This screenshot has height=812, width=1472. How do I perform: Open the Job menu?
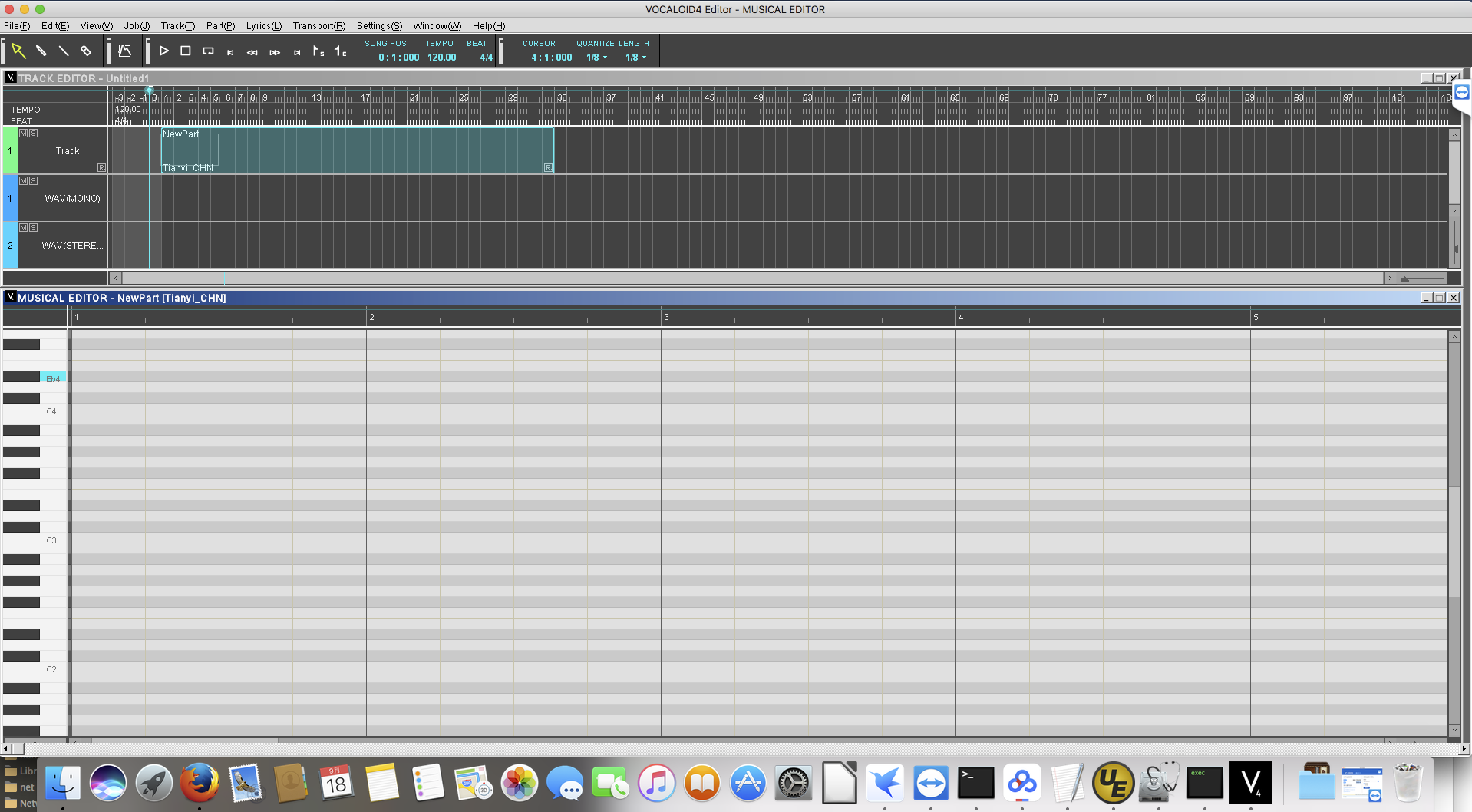click(137, 26)
